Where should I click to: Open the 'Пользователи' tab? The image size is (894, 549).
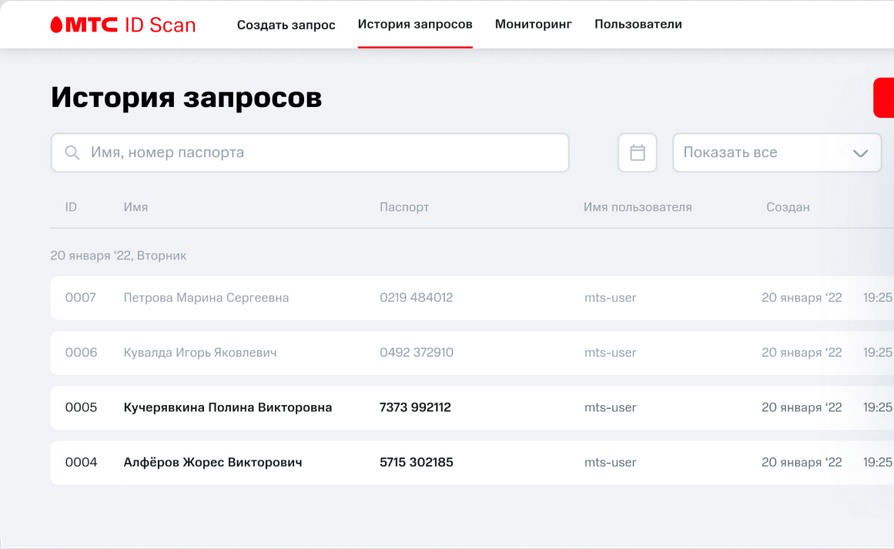point(638,25)
